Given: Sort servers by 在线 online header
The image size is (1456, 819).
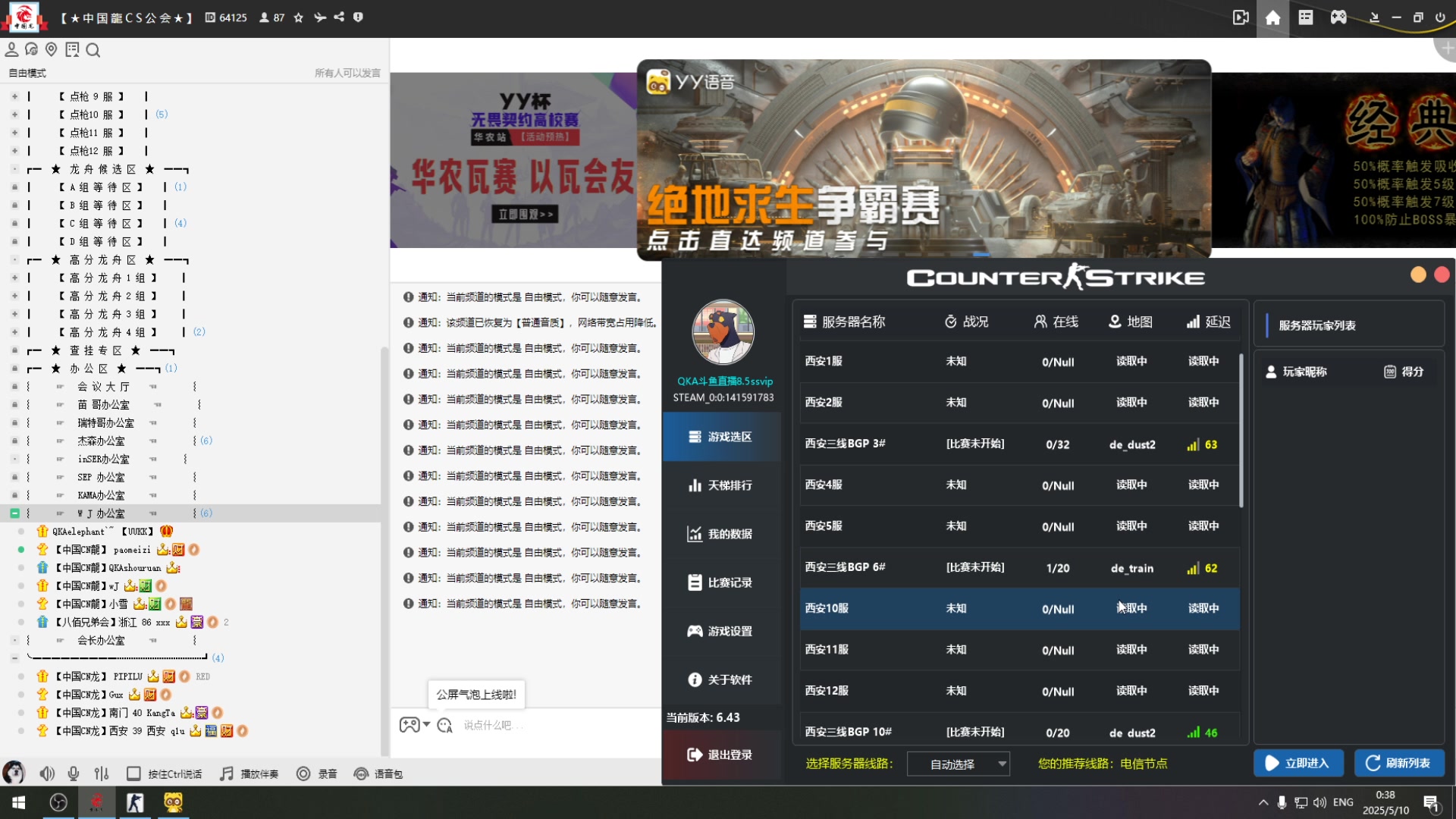Looking at the screenshot, I should coord(1056,322).
